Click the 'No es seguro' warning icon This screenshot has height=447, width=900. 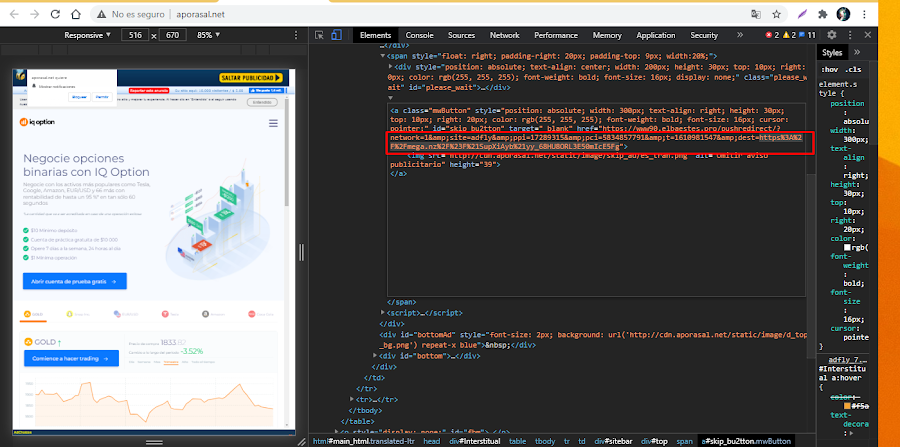(x=102, y=14)
